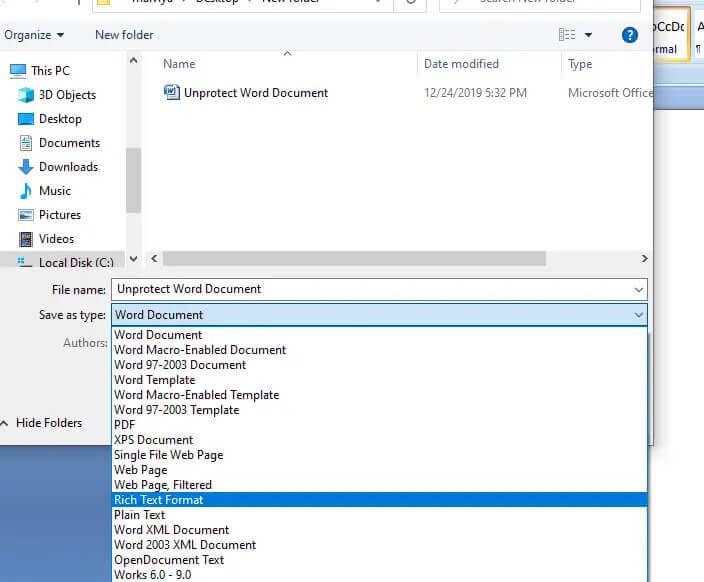Choose Word Macro-Enabled Template option
704x582 pixels.
click(379, 395)
